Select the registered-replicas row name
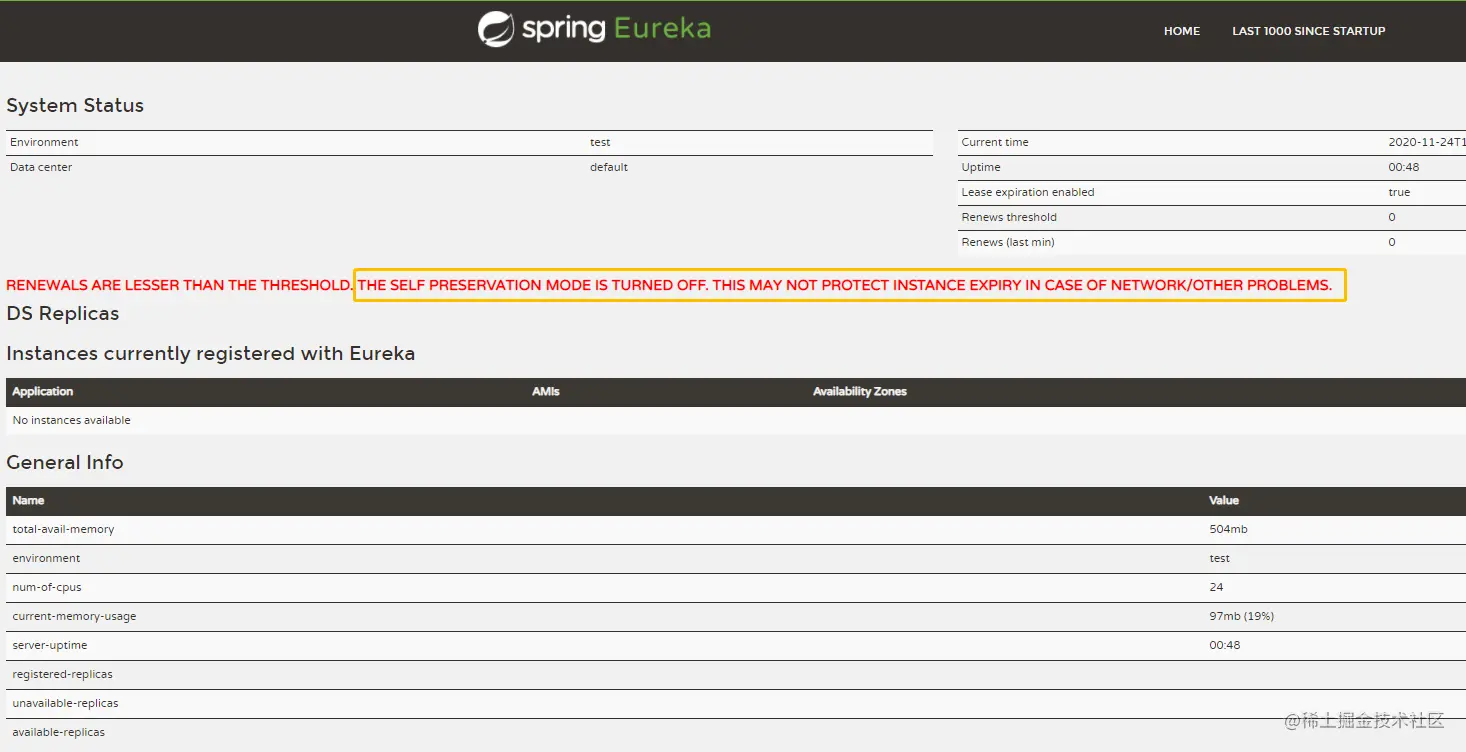 (x=62, y=675)
